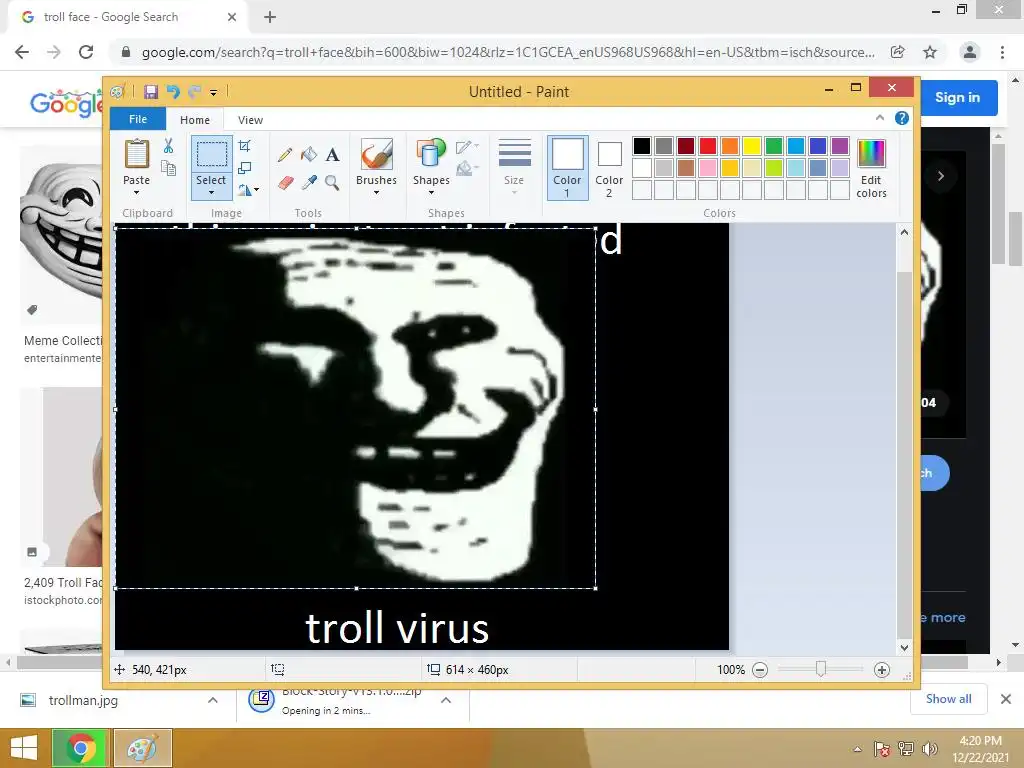Image resolution: width=1024 pixels, height=768 pixels.
Task: Select the Fill with color bucket tool
Action: coord(309,155)
